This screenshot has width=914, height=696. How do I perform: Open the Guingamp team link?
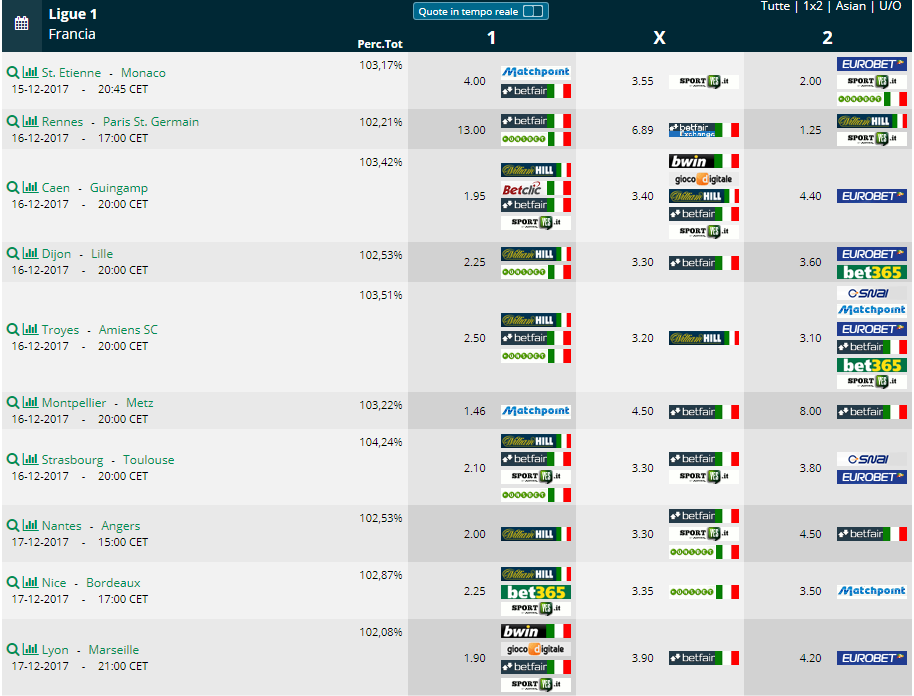point(119,188)
